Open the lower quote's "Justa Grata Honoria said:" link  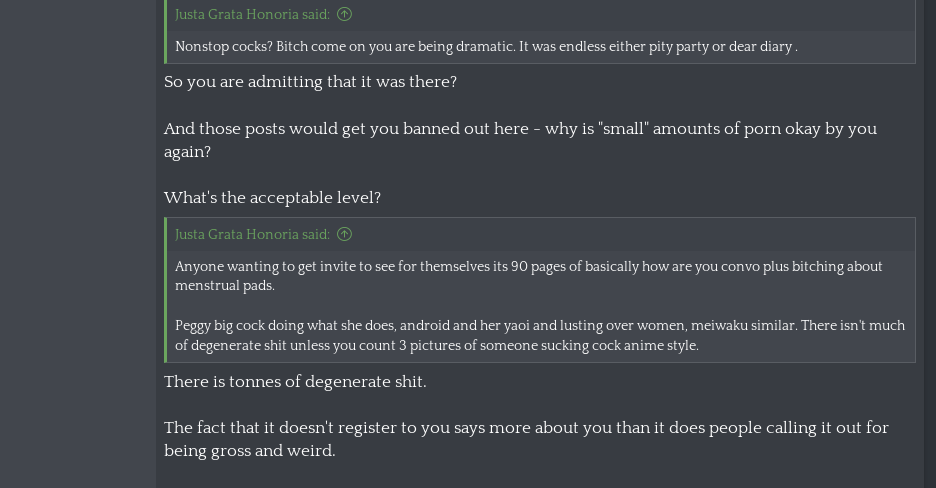252,234
